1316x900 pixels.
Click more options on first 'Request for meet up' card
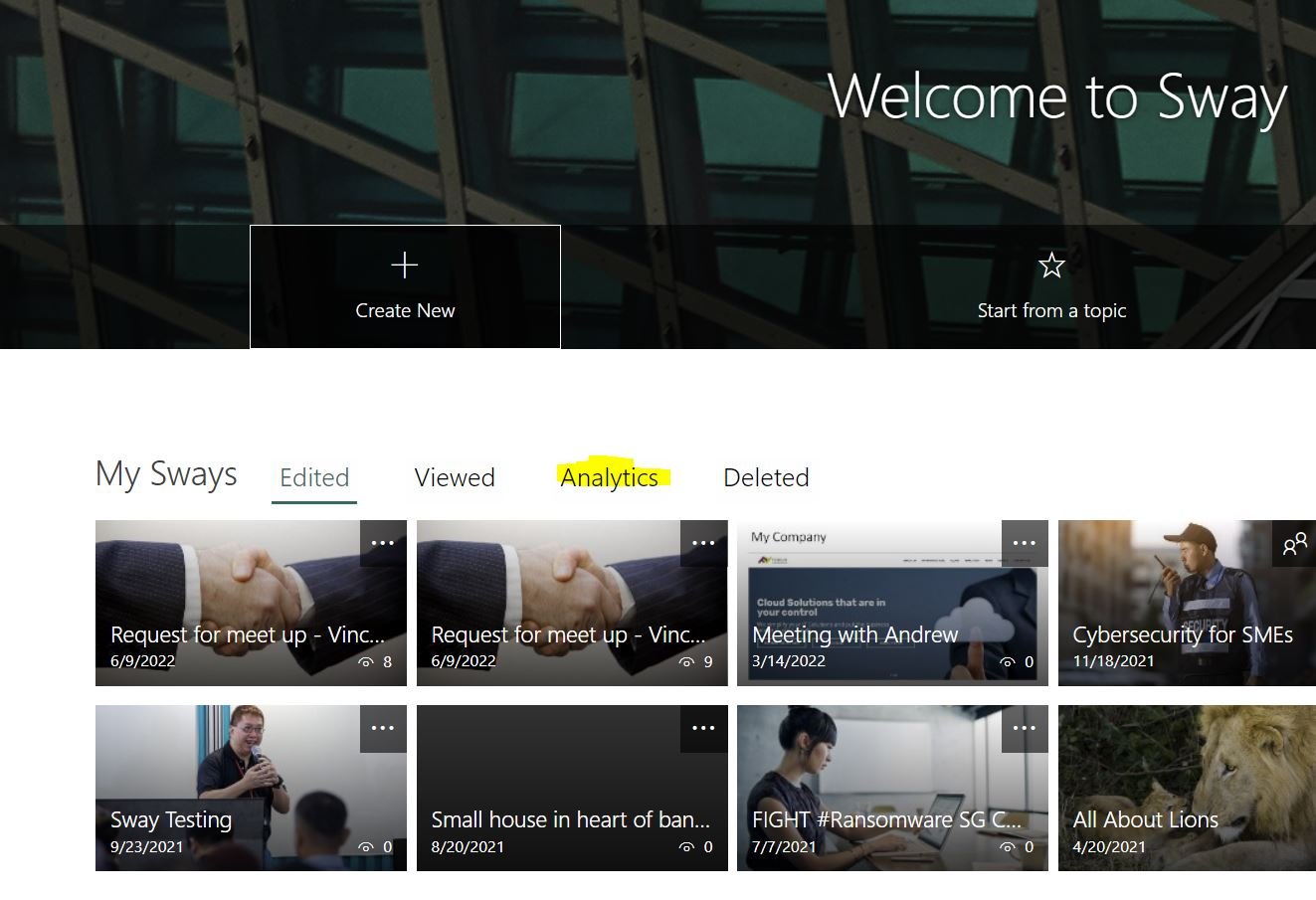coord(383,543)
